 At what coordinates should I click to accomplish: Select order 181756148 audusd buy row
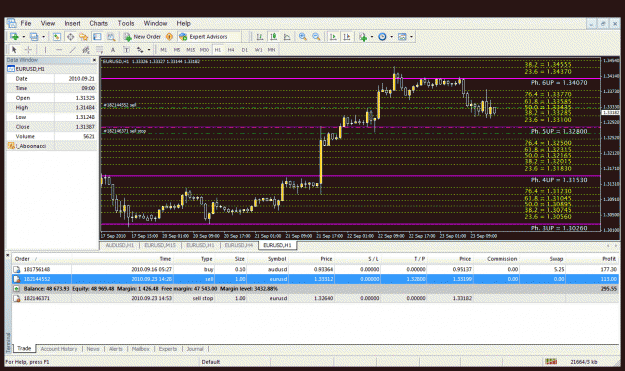pyautogui.click(x=315, y=269)
